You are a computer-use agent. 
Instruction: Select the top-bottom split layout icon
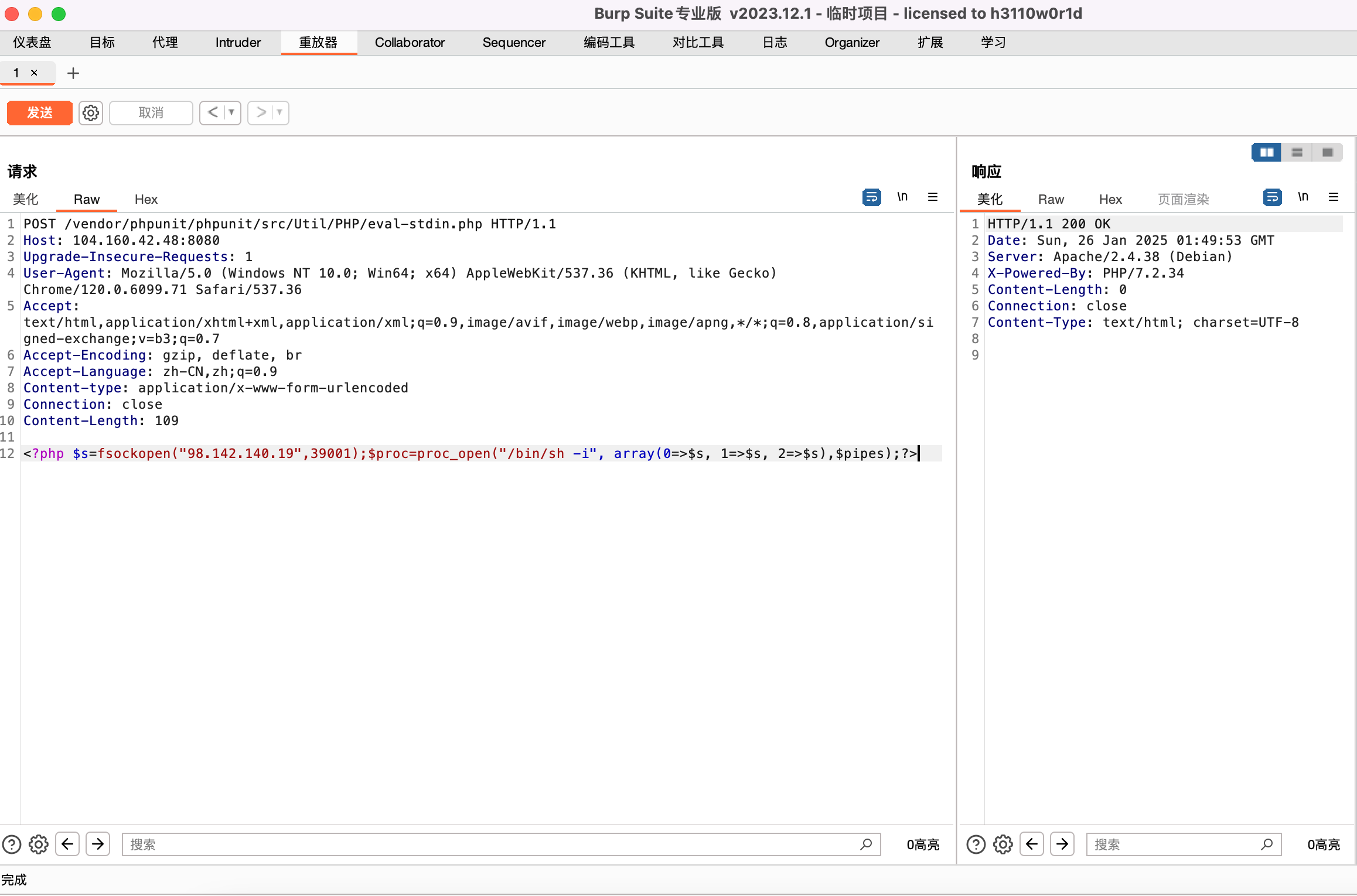pyautogui.click(x=1297, y=152)
